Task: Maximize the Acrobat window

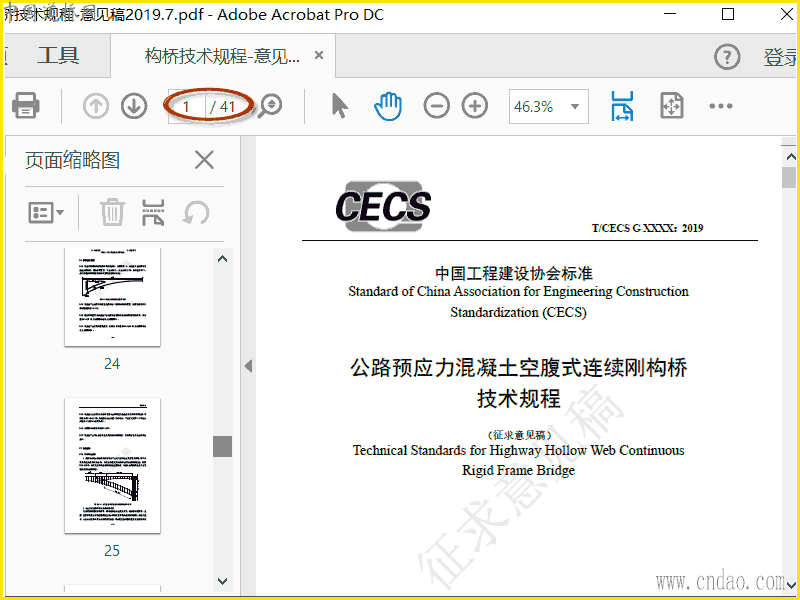Action: coord(728,14)
